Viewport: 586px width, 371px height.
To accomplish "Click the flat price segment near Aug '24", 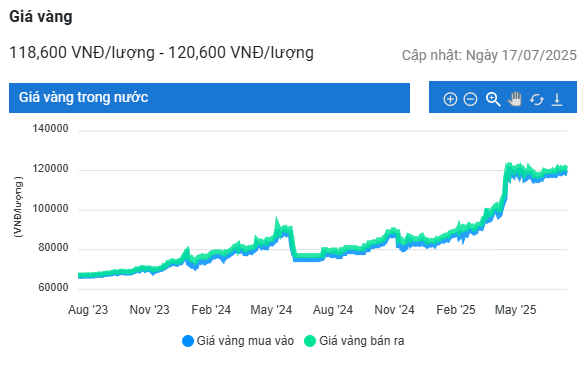I will point(307,257).
